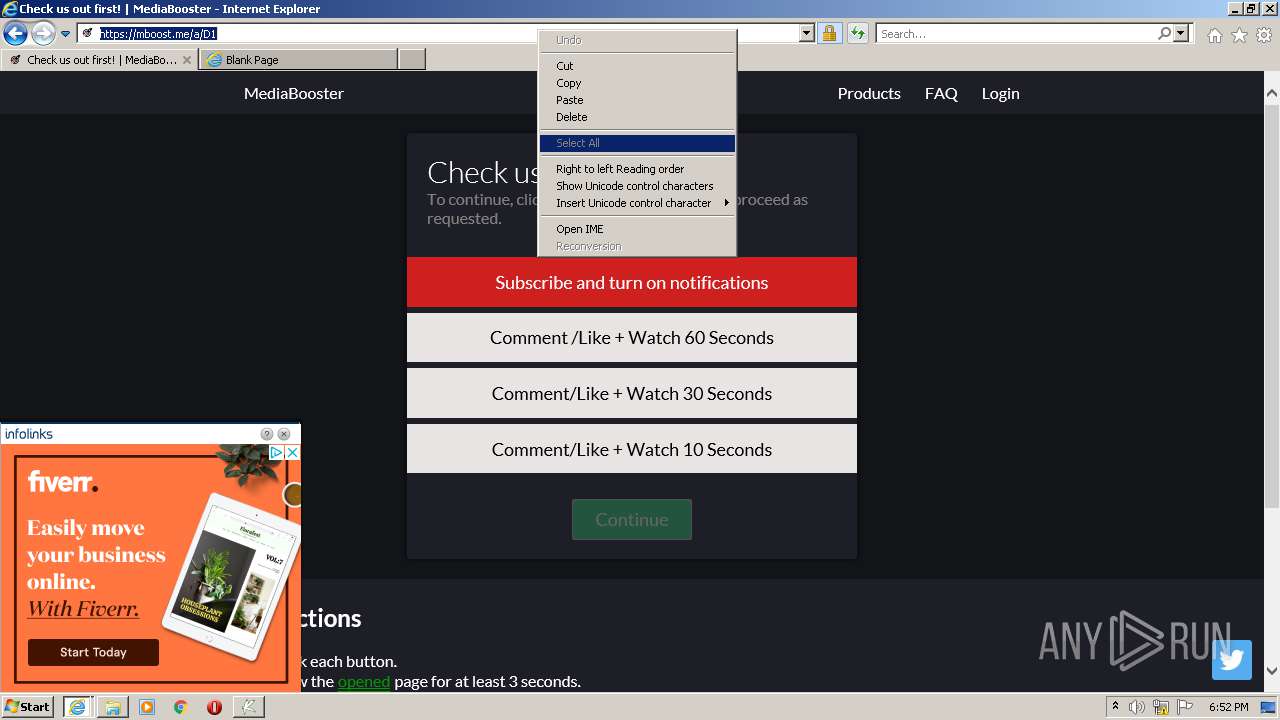Open the Products navigation link
The width and height of the screenshot is (1280, 720).
click(869, 93)
